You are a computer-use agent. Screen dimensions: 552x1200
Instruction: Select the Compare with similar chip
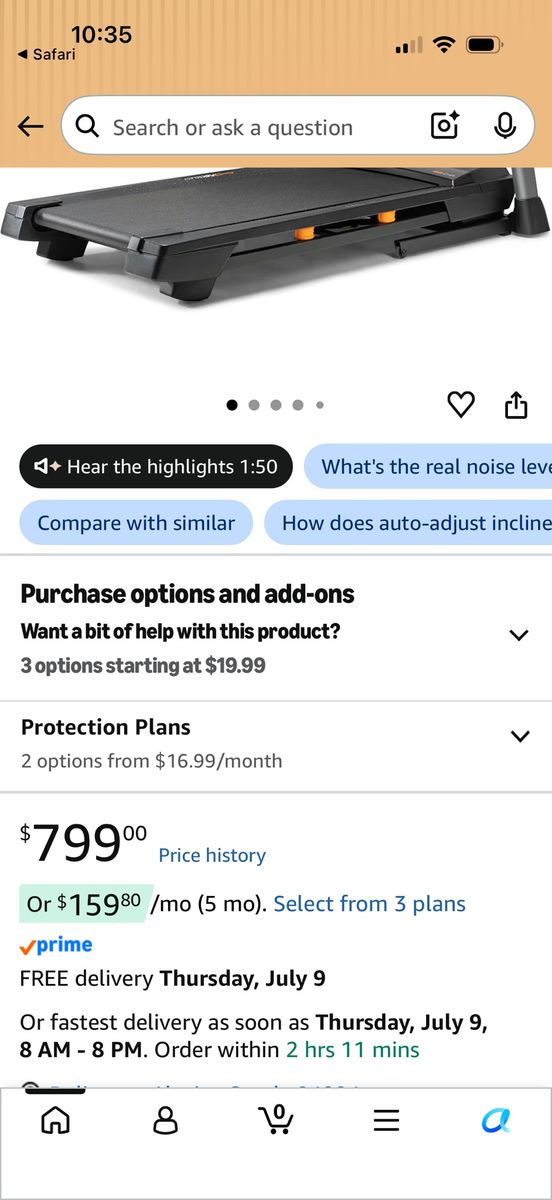[x=136, y=523]
